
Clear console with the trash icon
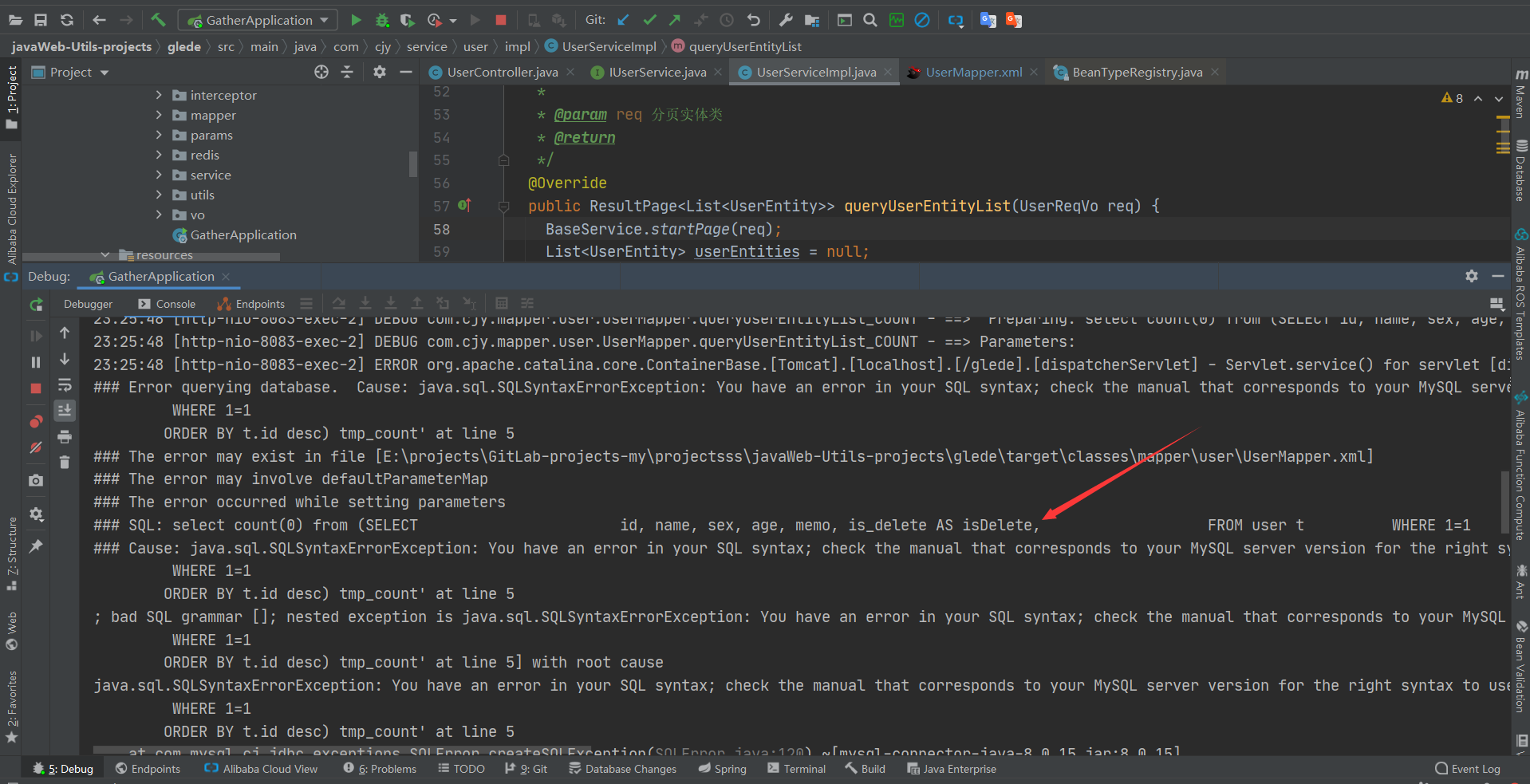tap(65, 462)
